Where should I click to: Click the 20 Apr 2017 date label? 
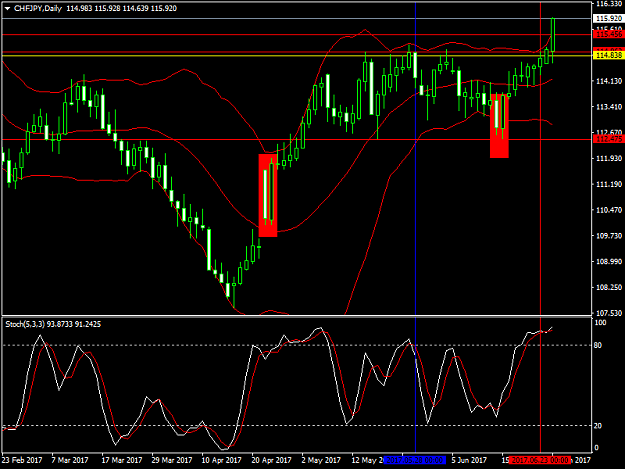(271, 460)
